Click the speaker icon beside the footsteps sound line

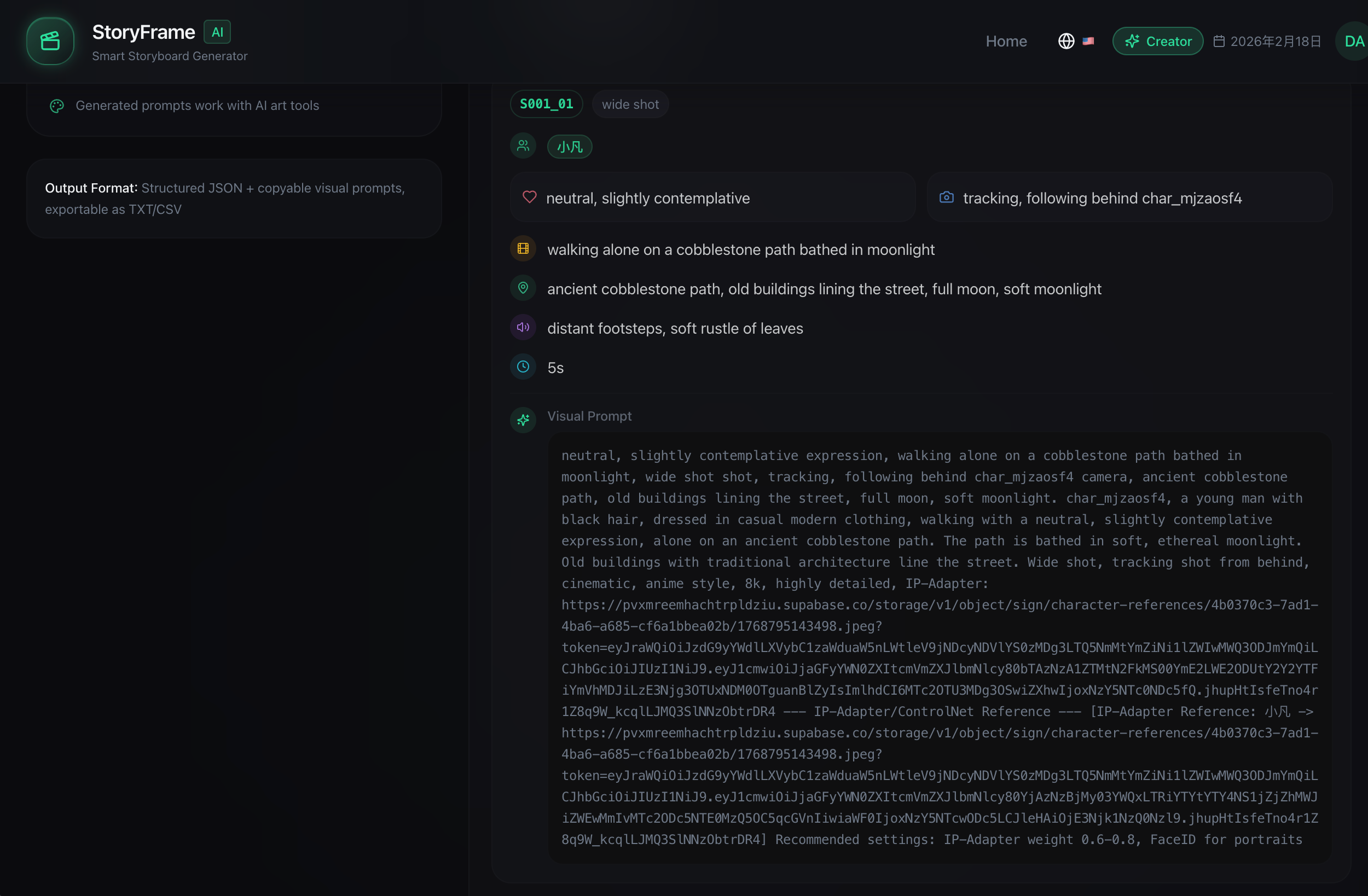coord(523,327)
